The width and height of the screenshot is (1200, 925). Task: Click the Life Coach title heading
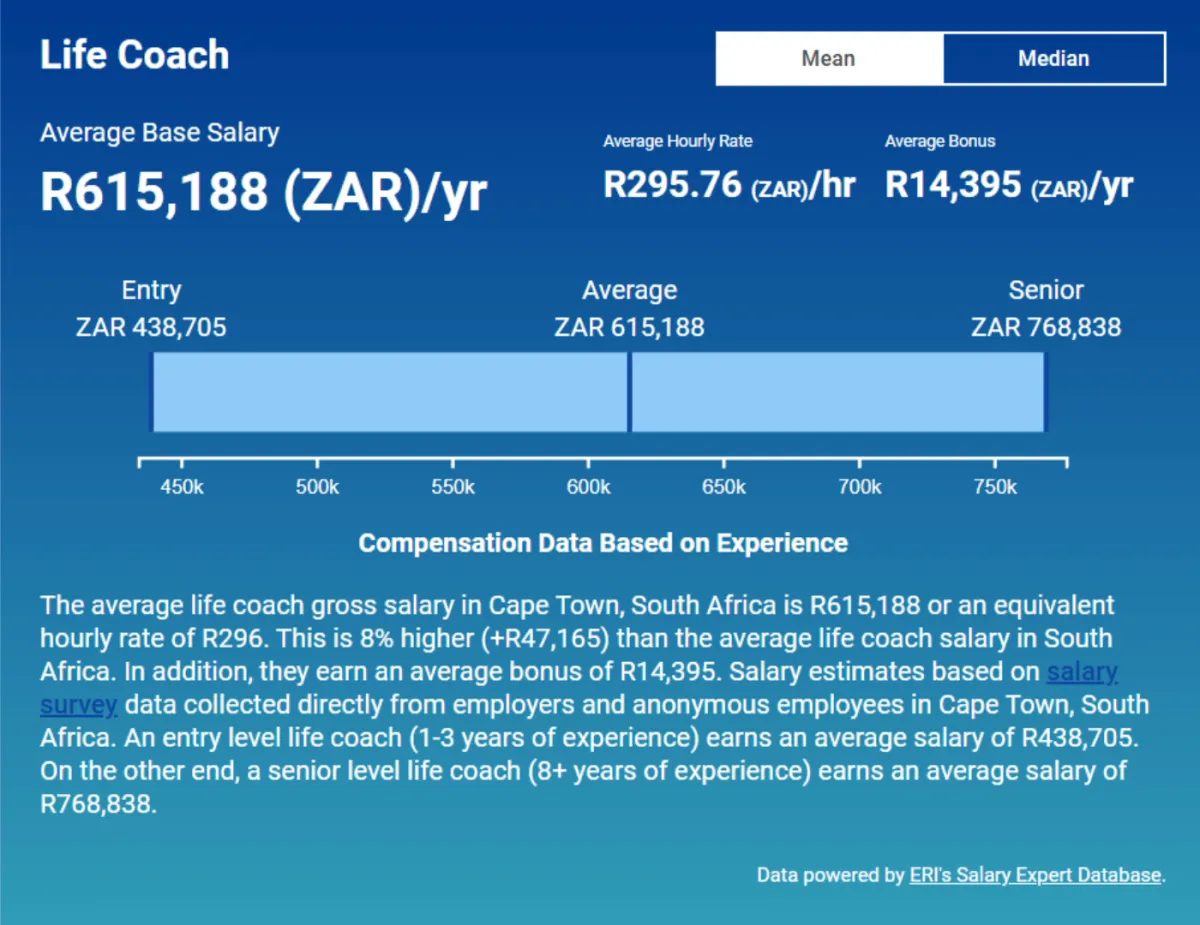coord(134,54)
